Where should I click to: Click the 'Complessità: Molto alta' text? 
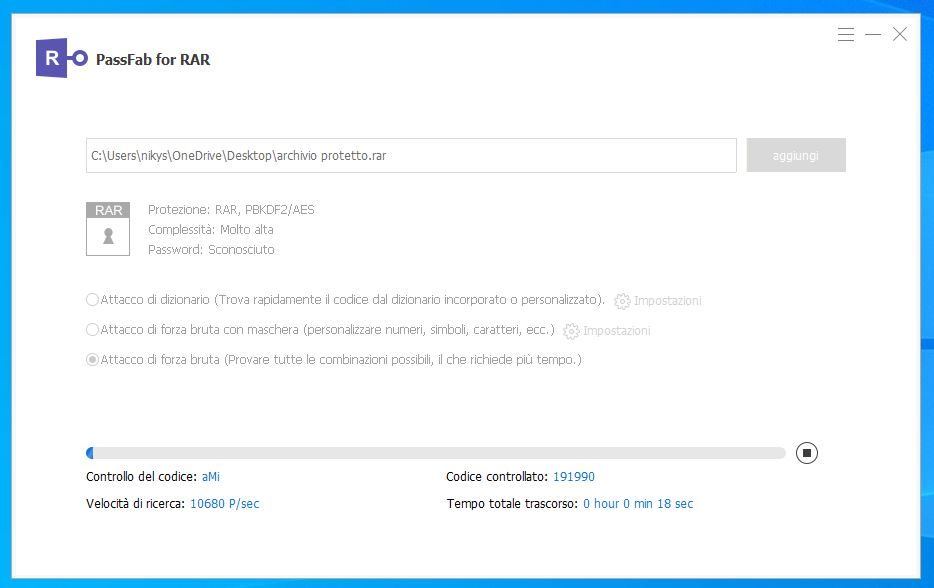click(x=211, y=229)
